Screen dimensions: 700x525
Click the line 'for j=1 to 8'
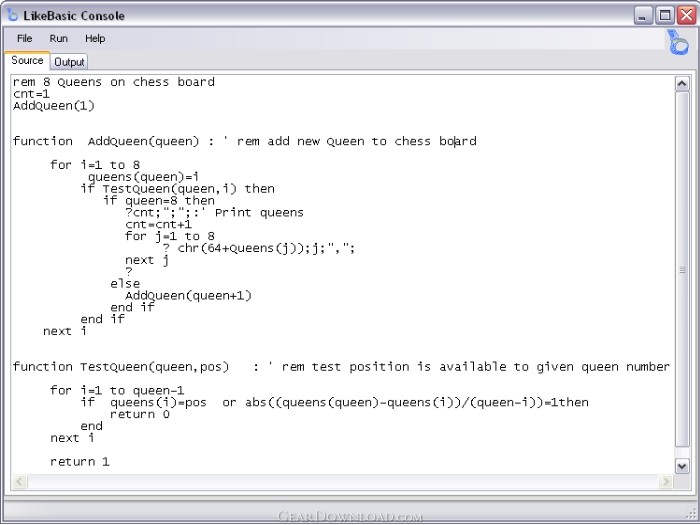point(170,236)
